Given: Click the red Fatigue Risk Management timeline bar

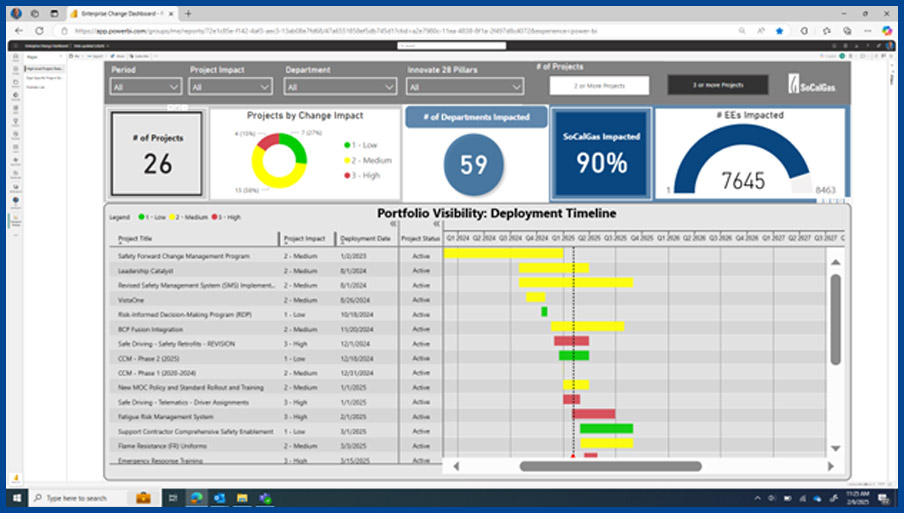Looking at the screenshot, I should click(x=594, y=414).
